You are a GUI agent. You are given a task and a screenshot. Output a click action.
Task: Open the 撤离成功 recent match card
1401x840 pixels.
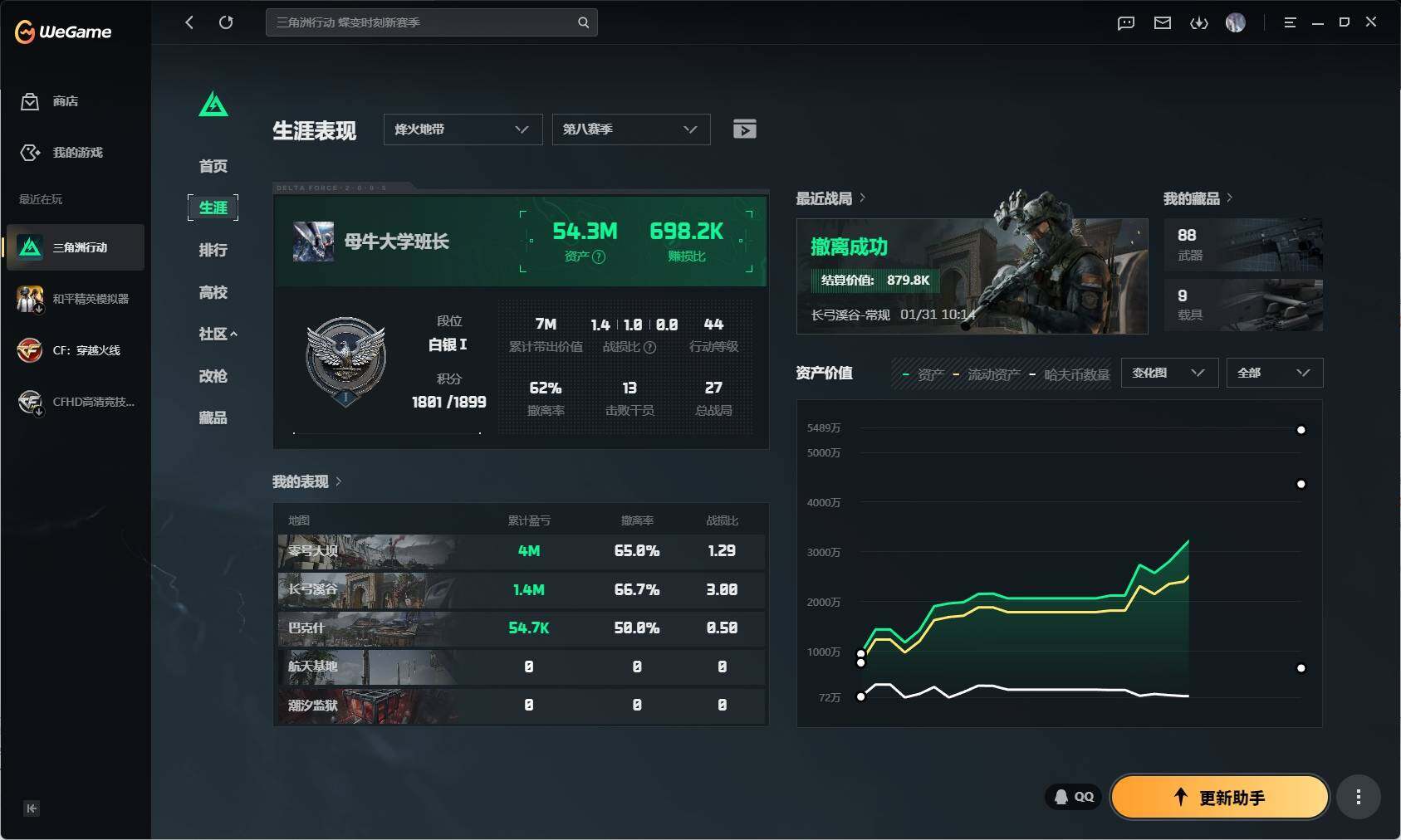[972, 276]
